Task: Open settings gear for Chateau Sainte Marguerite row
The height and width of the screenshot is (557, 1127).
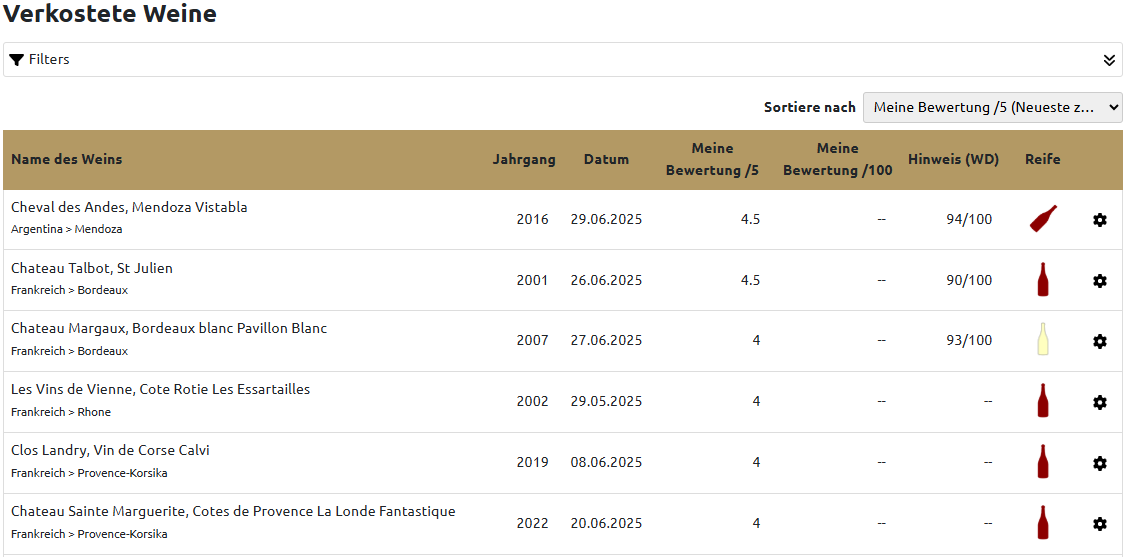Action: 1099,524
